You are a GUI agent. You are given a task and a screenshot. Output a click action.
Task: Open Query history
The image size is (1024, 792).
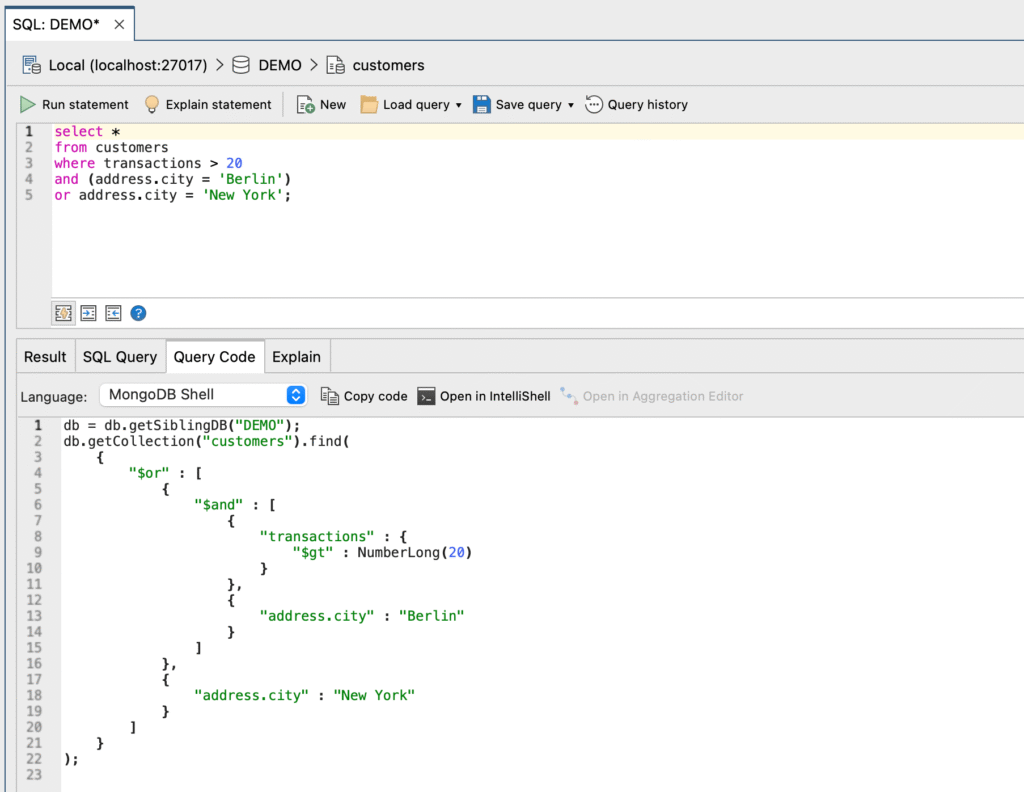coord(636,104)
